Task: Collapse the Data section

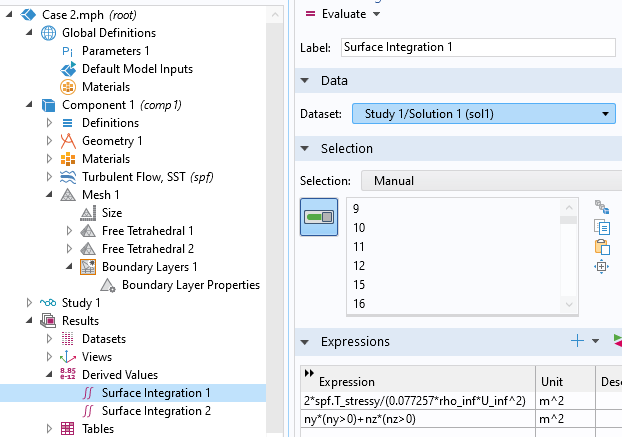Action: [306, 81]
